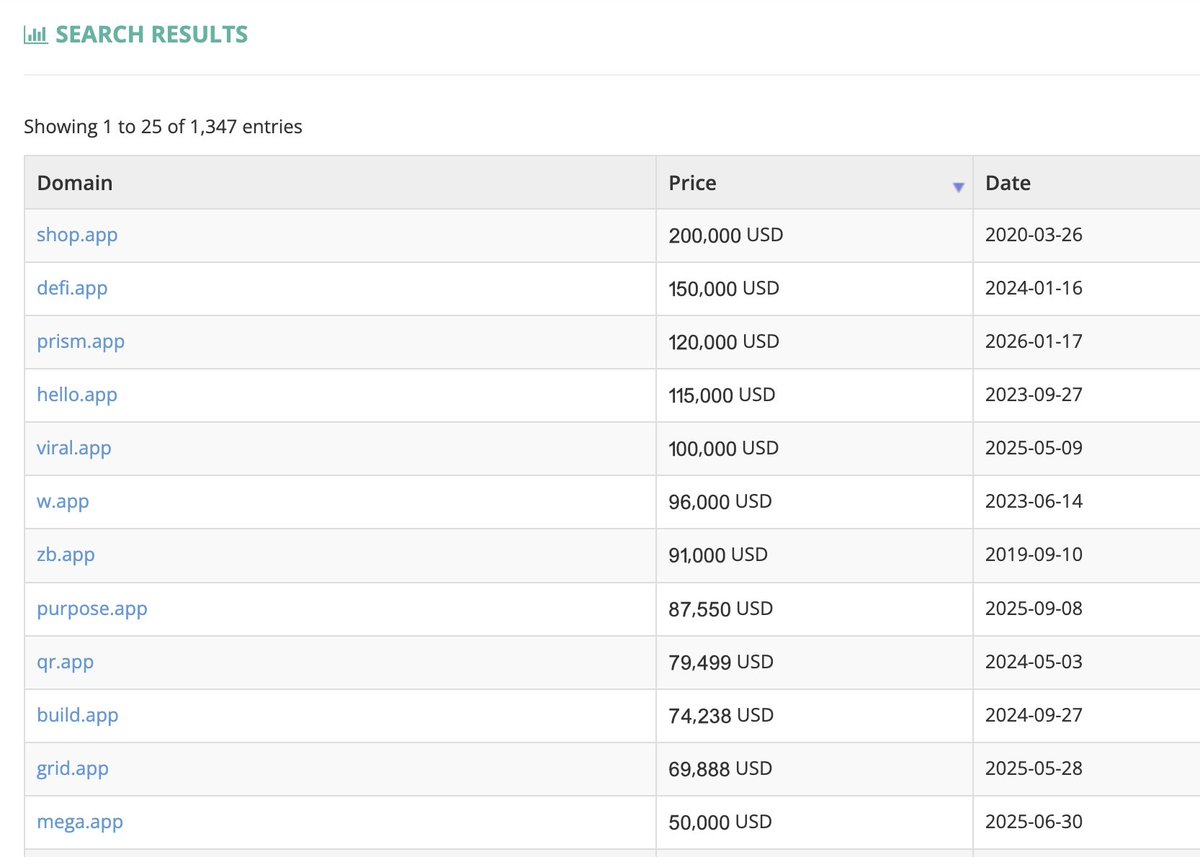Click the date 2025-09-08
The width and height of the screenshot is (1200, 857).
[x=1034, y=608]
